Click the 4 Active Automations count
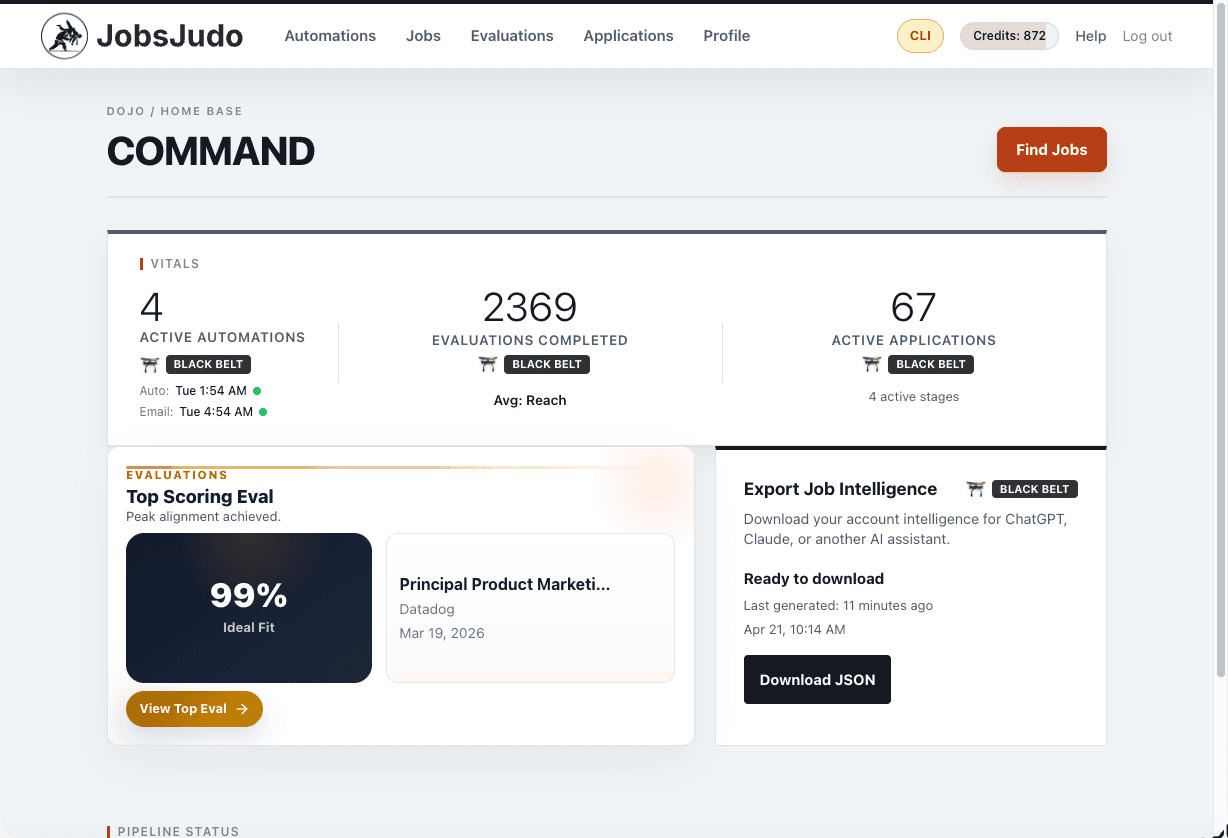The height and width of the screenshot is (838, 1228). click(151, 307)
